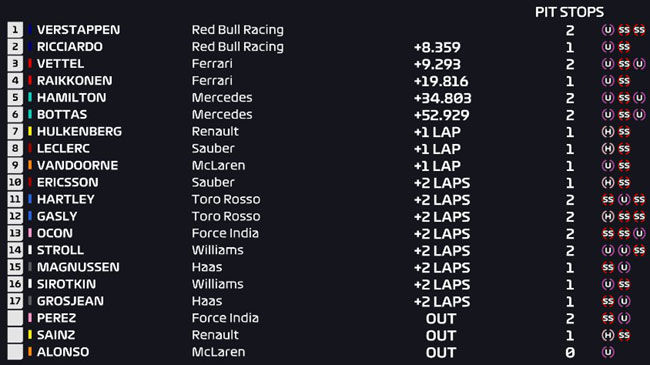
Task: Click the pink team color bar beside Ocon
Action: click(30, 233)
